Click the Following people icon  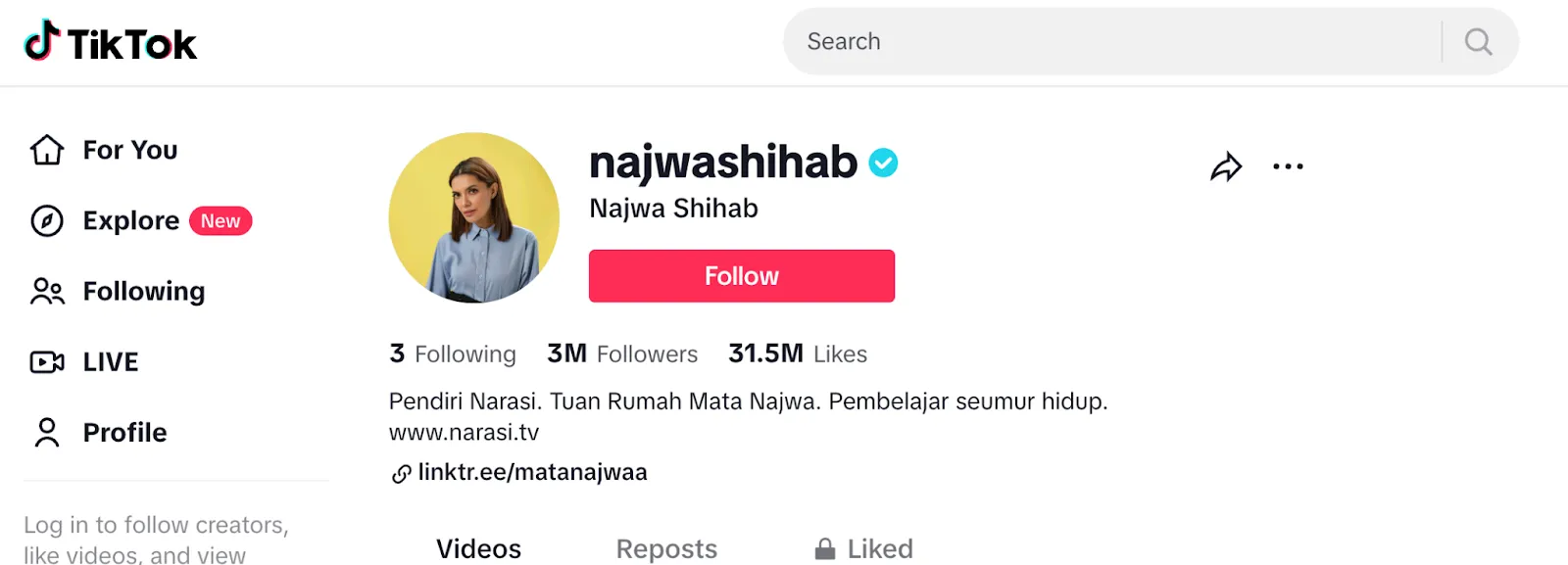[x=47, y=291]
